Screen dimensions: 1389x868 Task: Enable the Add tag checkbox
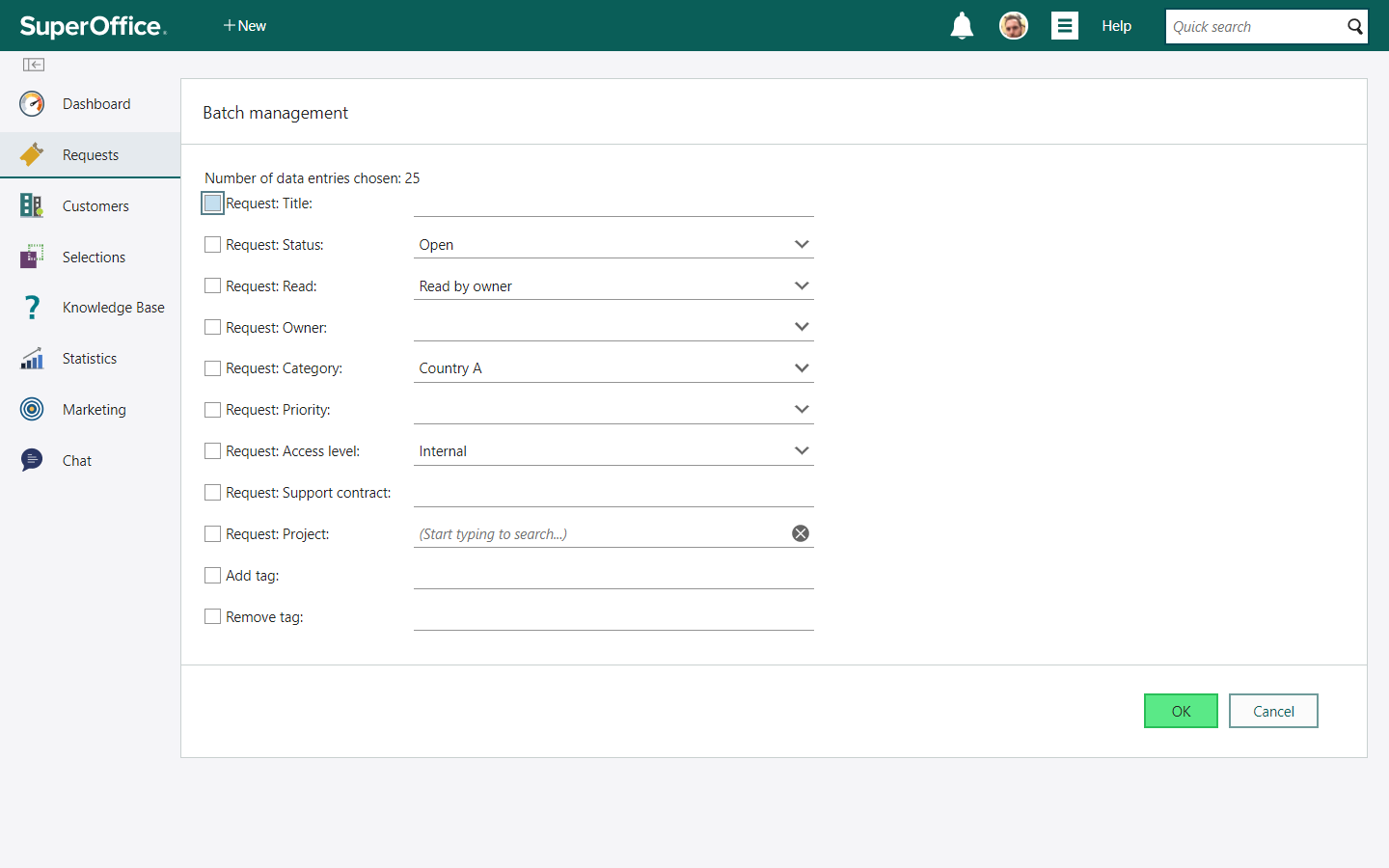point(213,576)
